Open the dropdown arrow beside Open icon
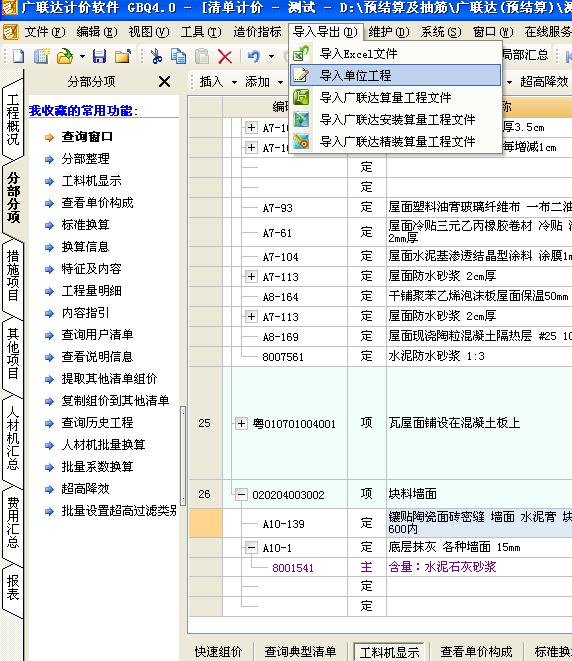Image resolution: width=572 pixels, height=661 pixels. (x=82, y=56)
